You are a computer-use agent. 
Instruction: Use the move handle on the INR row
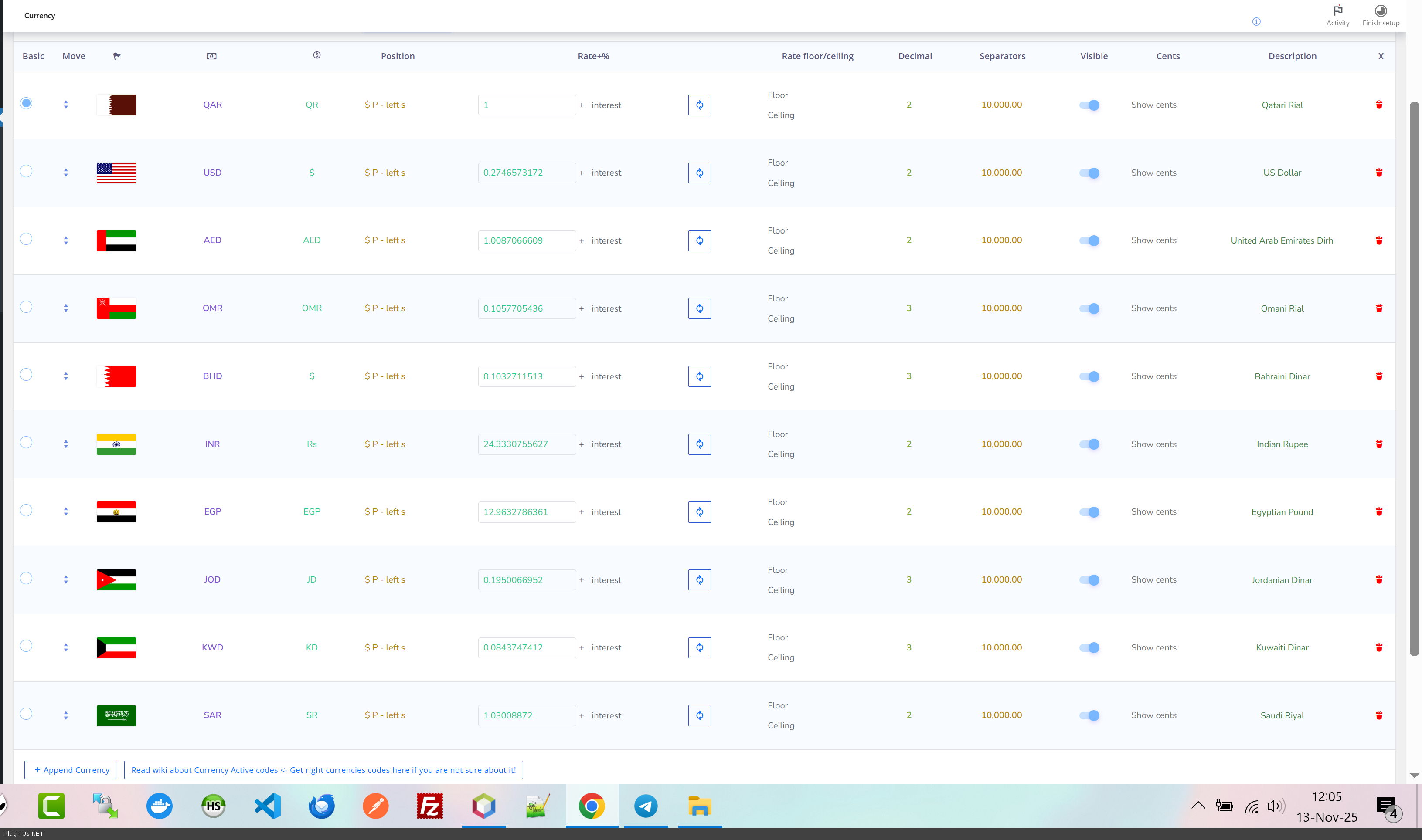pos(66,444)
